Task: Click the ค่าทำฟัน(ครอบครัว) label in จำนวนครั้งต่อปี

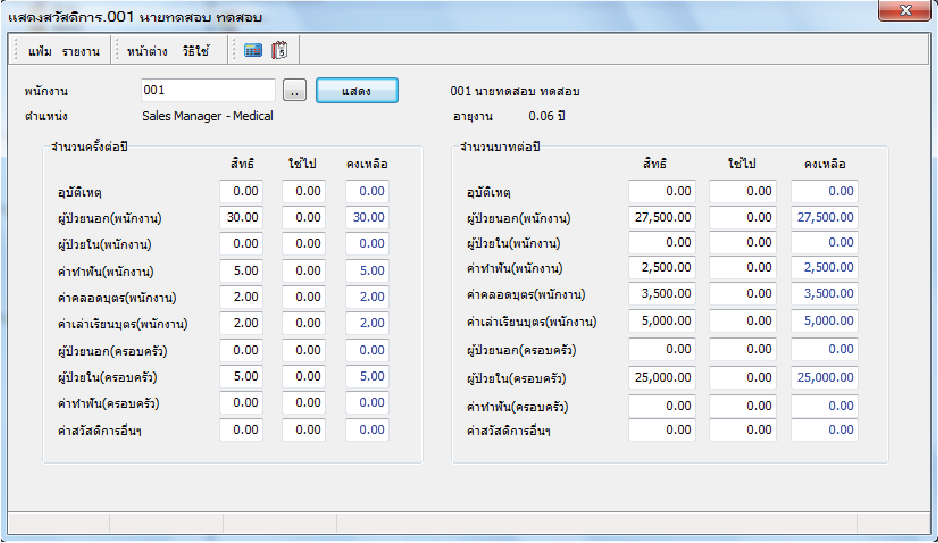Action: click(108, 404)
